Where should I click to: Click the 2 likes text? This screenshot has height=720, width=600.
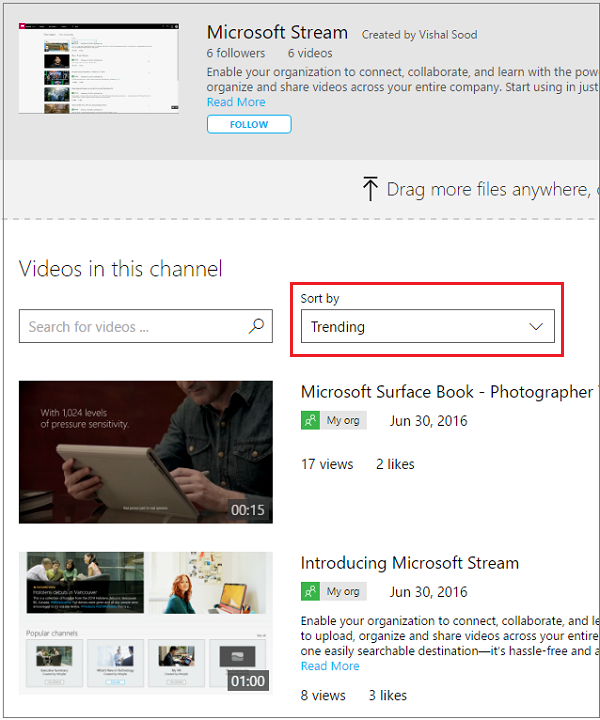click(x=395, y=464)
